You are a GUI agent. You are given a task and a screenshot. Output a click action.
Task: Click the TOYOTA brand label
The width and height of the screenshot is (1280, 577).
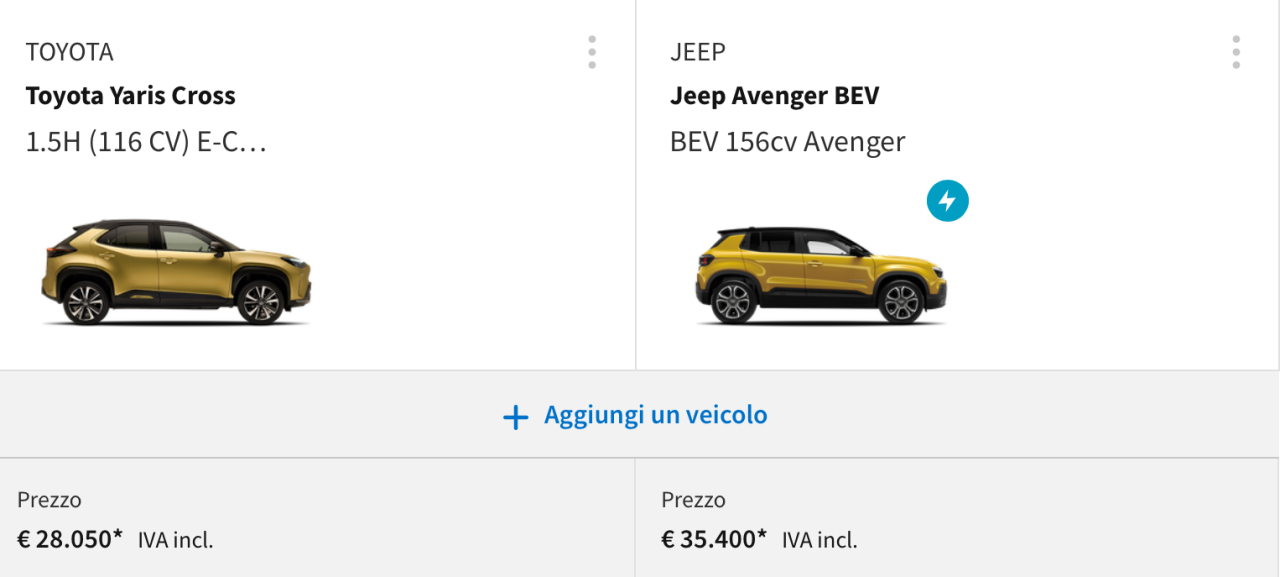coord(70,52)
